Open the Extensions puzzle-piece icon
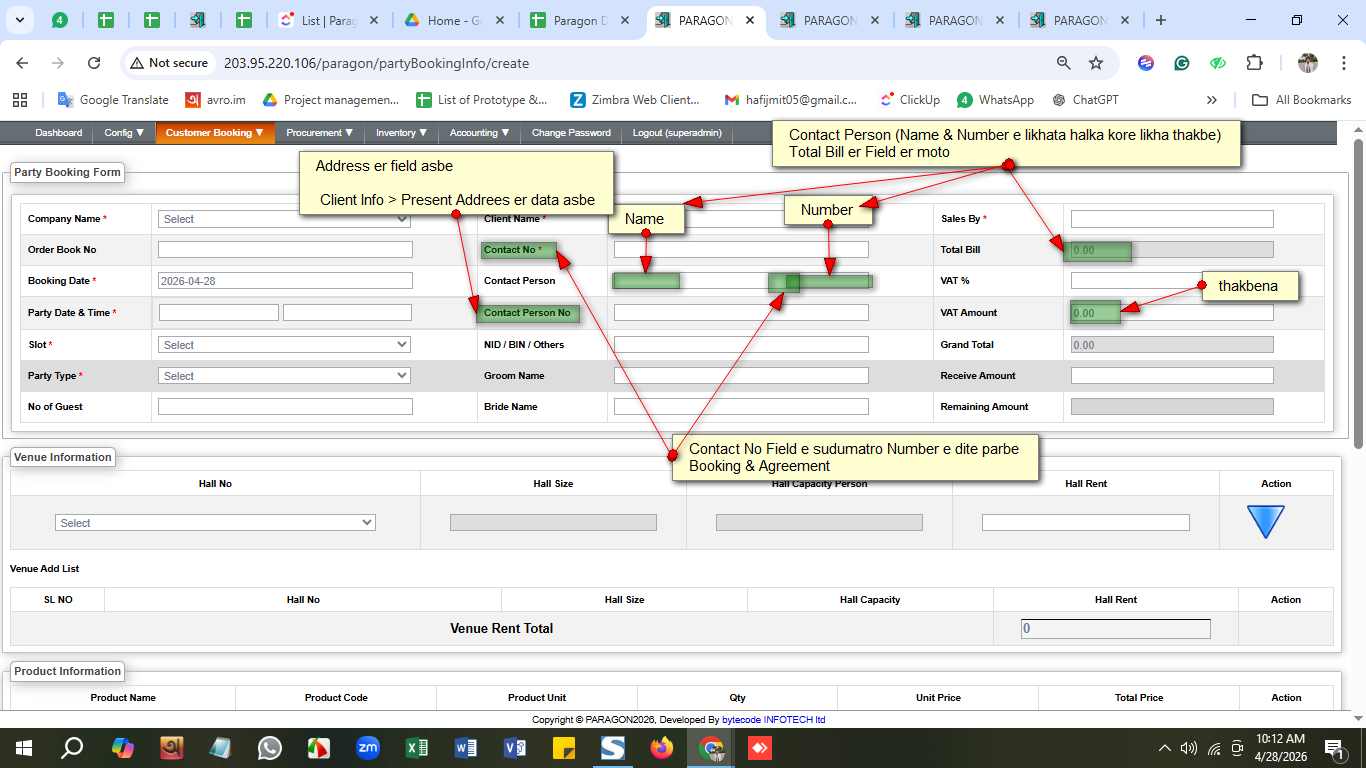 (x=1254, y=63)
